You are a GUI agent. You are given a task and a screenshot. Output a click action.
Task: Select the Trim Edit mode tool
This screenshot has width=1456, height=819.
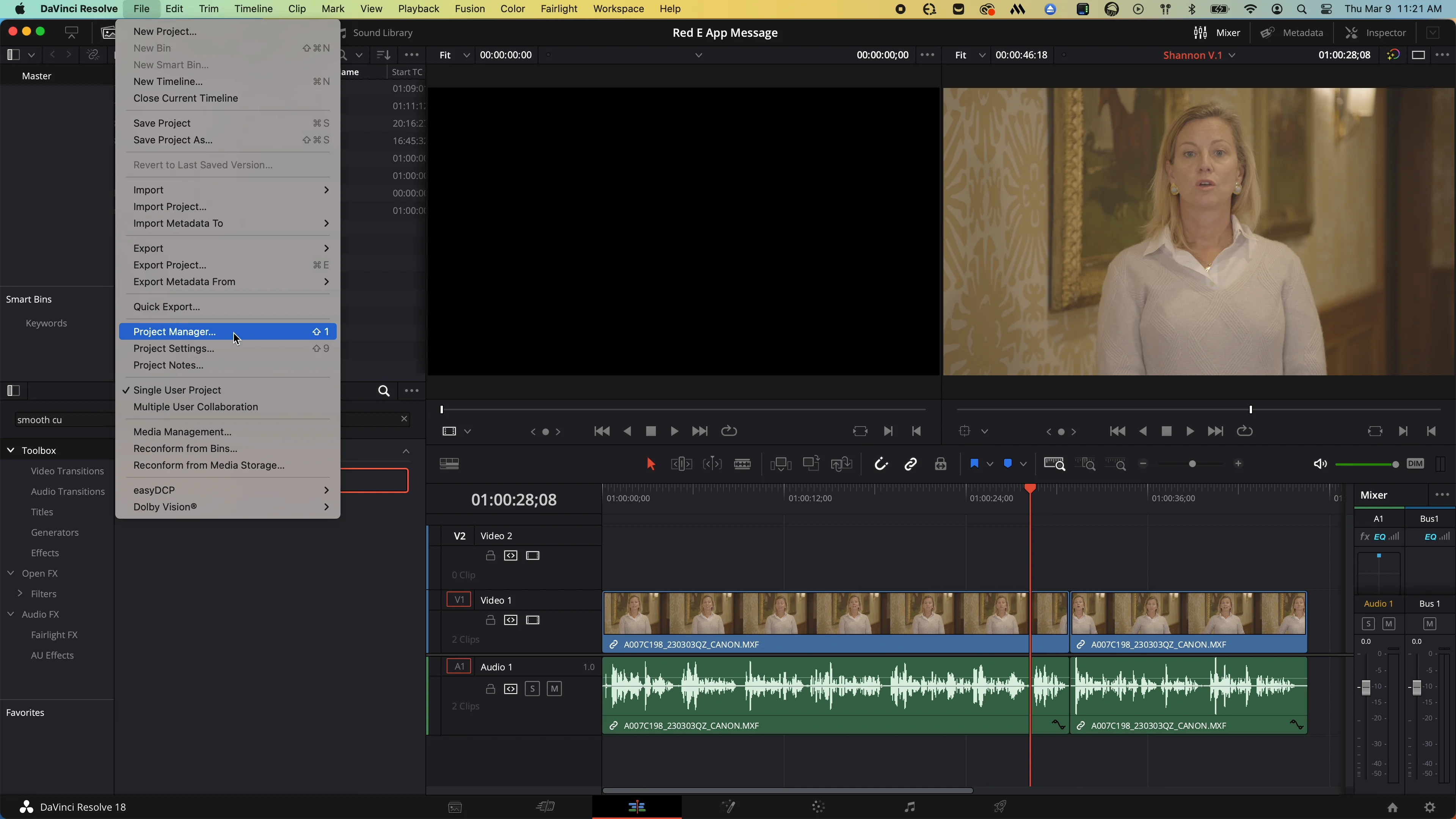pyautogui.click(x=681, y=463)
